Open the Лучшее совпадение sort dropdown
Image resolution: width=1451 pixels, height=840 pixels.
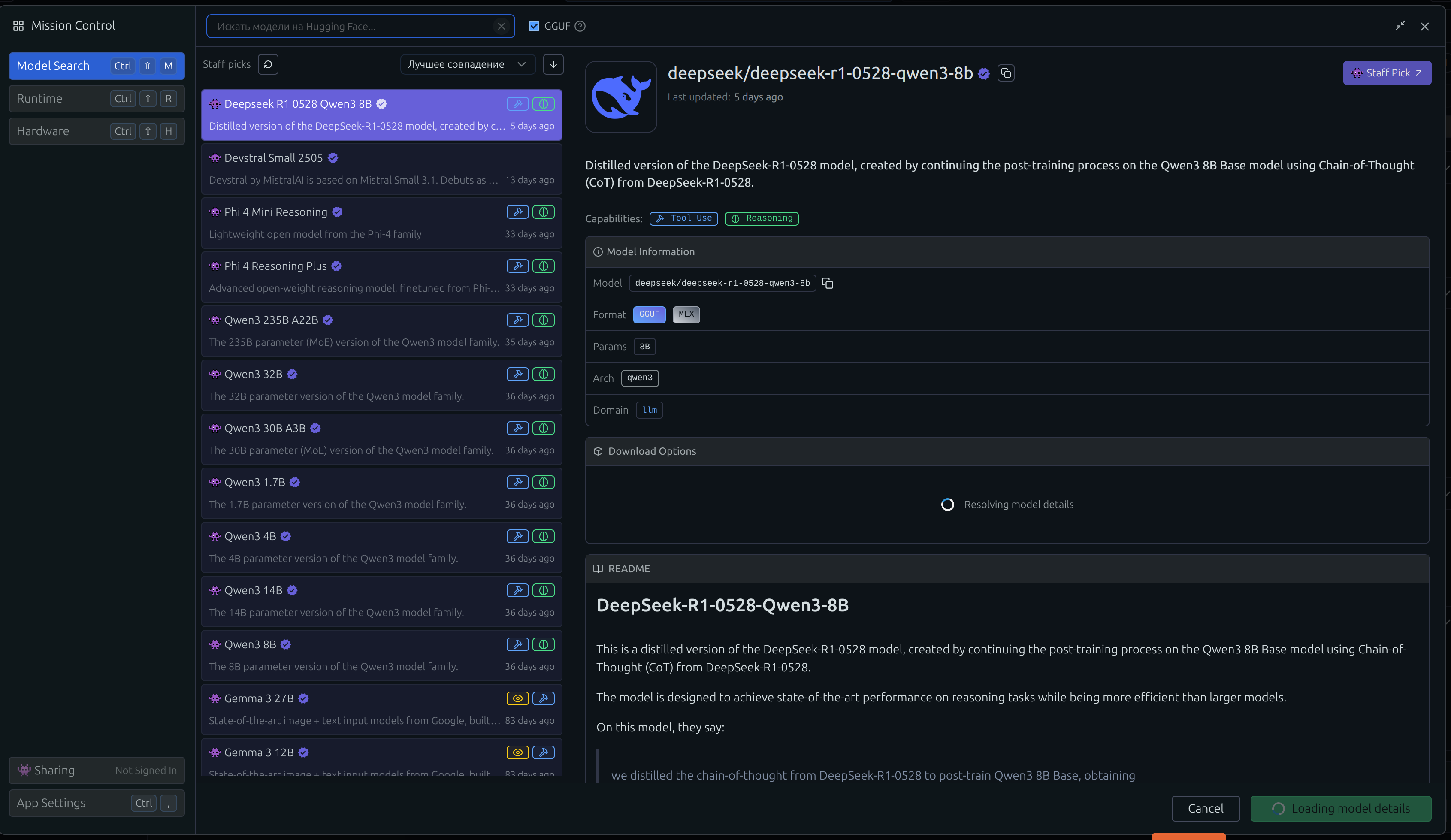(467, 64)
